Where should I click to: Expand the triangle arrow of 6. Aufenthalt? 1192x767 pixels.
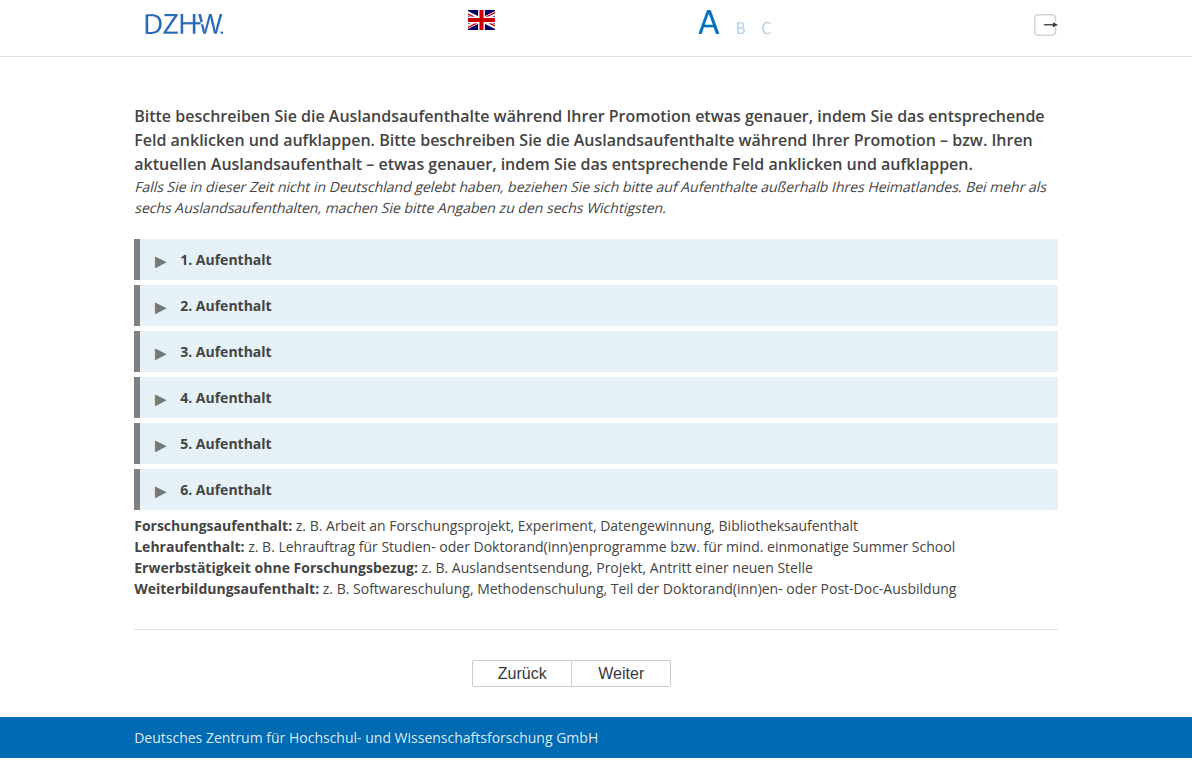point(160,491)
